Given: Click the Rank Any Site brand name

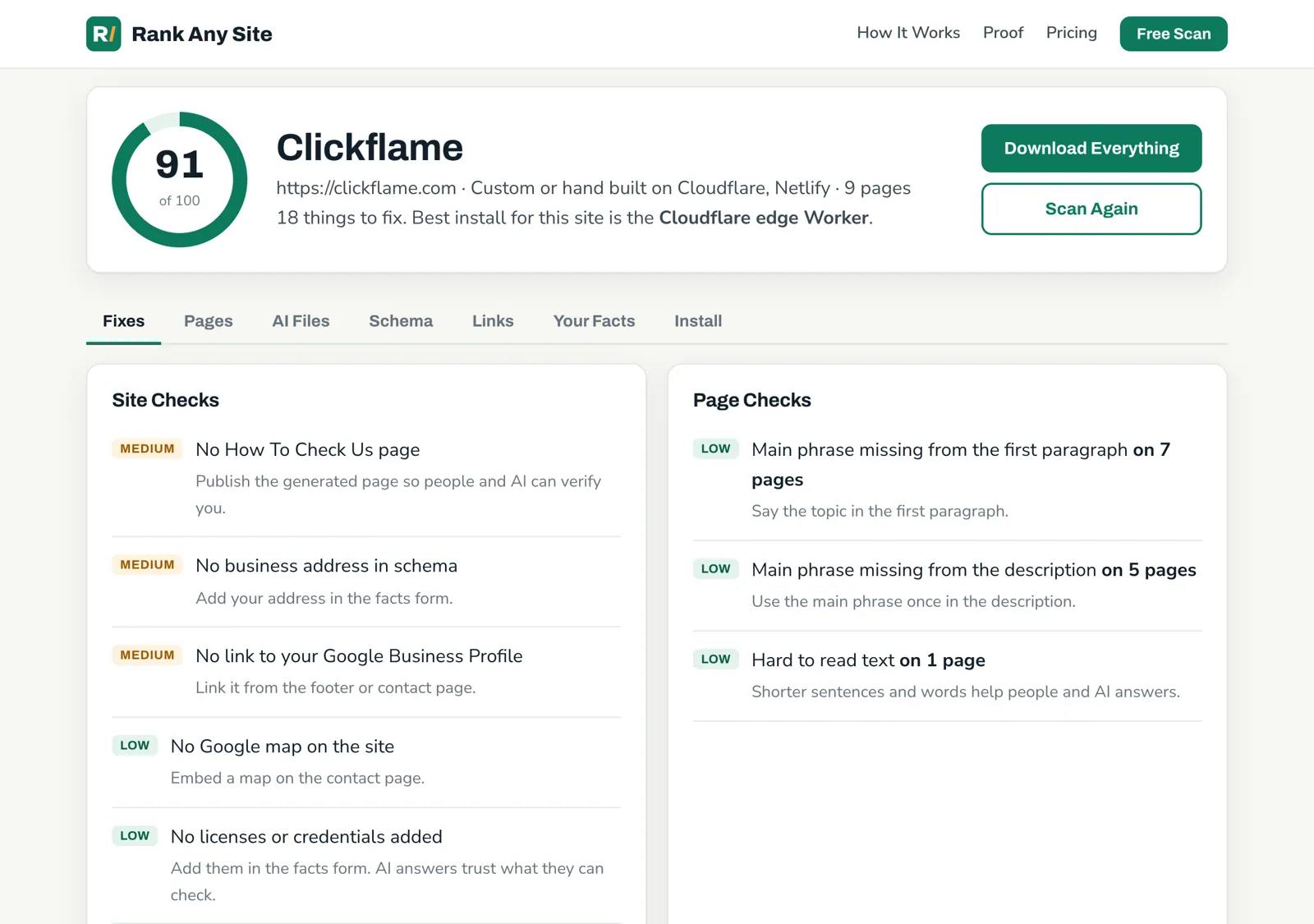Looking at the screenshot, I should click(202, 34).
